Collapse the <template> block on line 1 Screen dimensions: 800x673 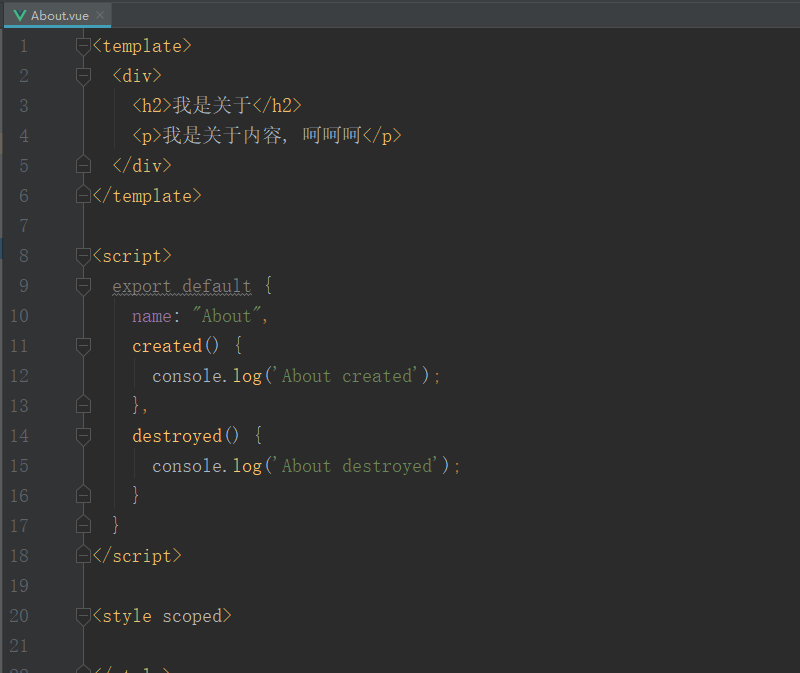(x=83, y=46)
